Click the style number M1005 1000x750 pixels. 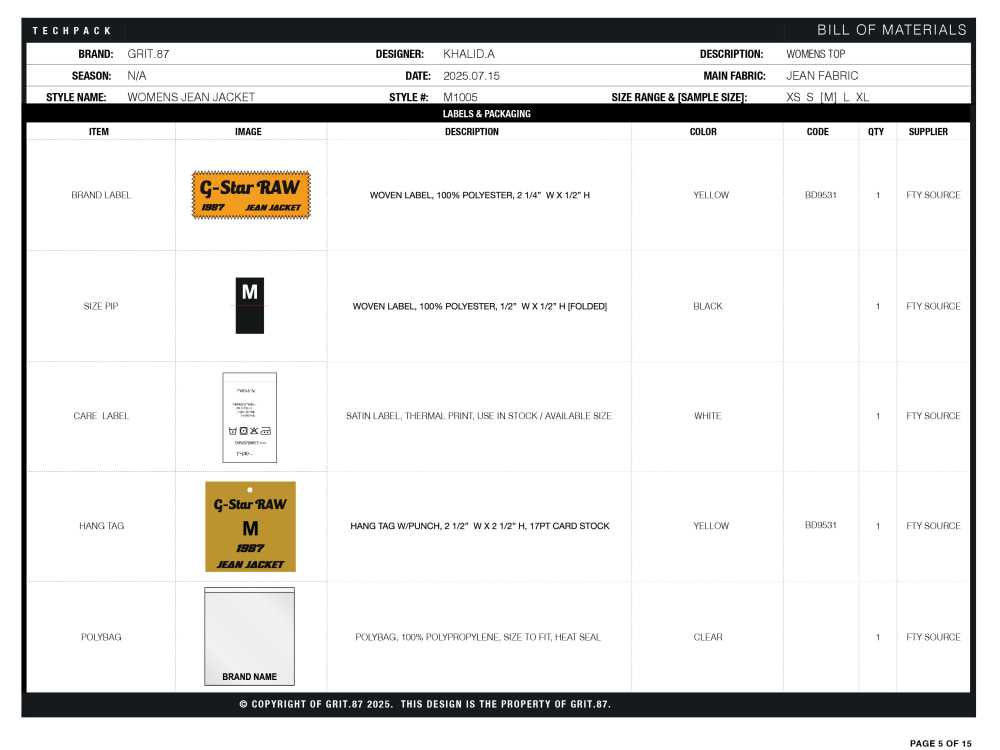click(x=460, y=97)
